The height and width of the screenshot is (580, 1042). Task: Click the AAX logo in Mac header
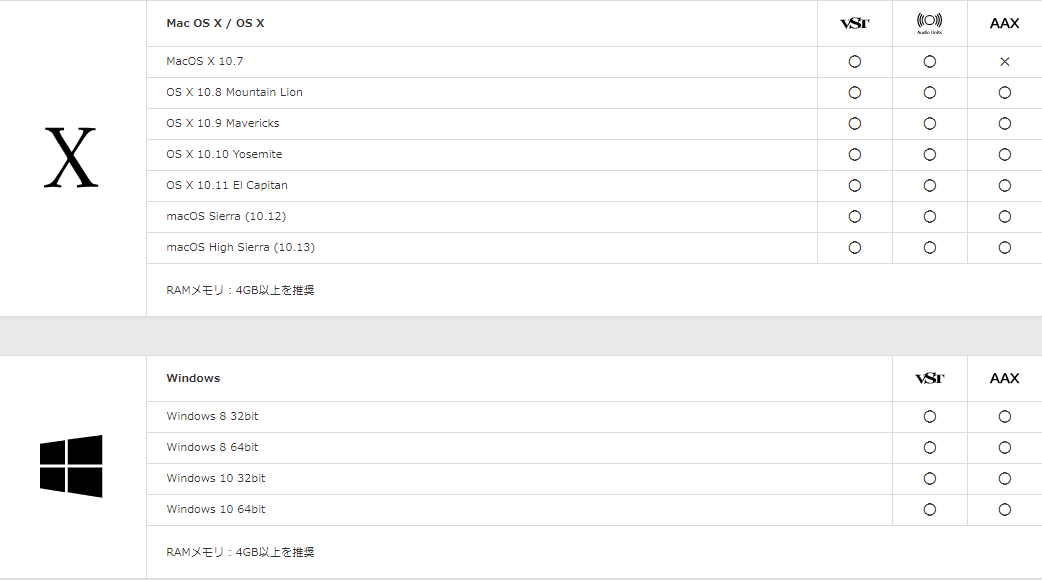pos(1004,23)
